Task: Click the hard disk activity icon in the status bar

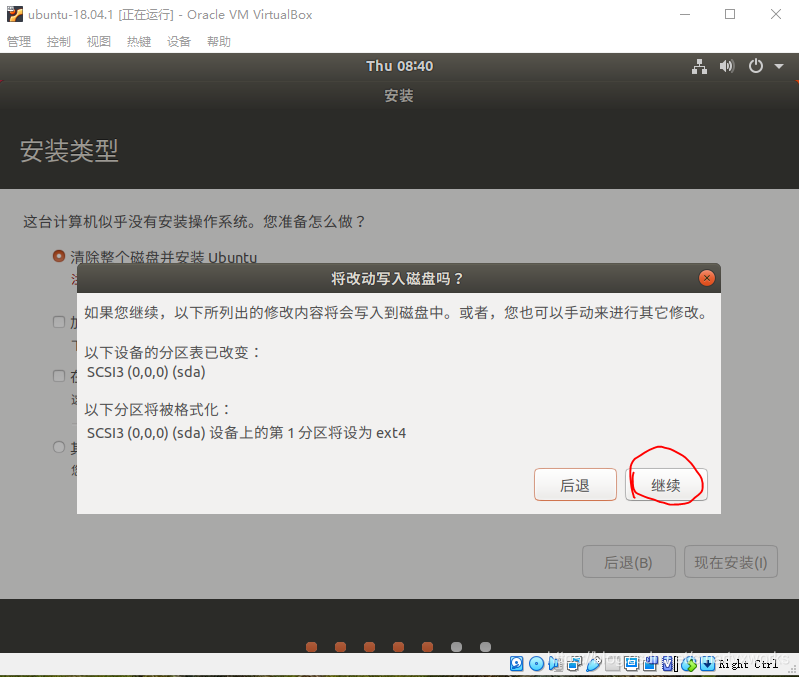Action: [517, 663]
